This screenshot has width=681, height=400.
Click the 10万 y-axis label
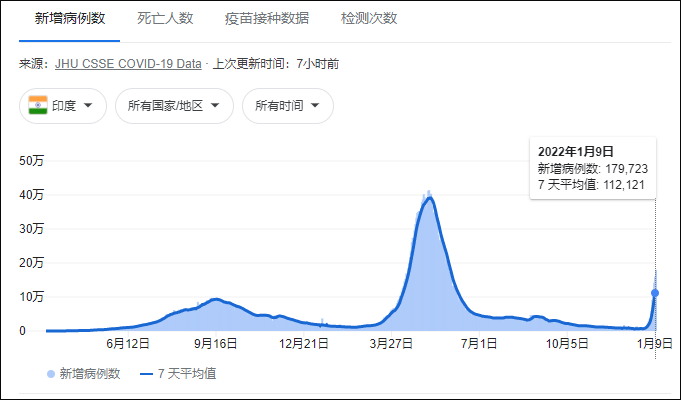click(x=32, y=297)
